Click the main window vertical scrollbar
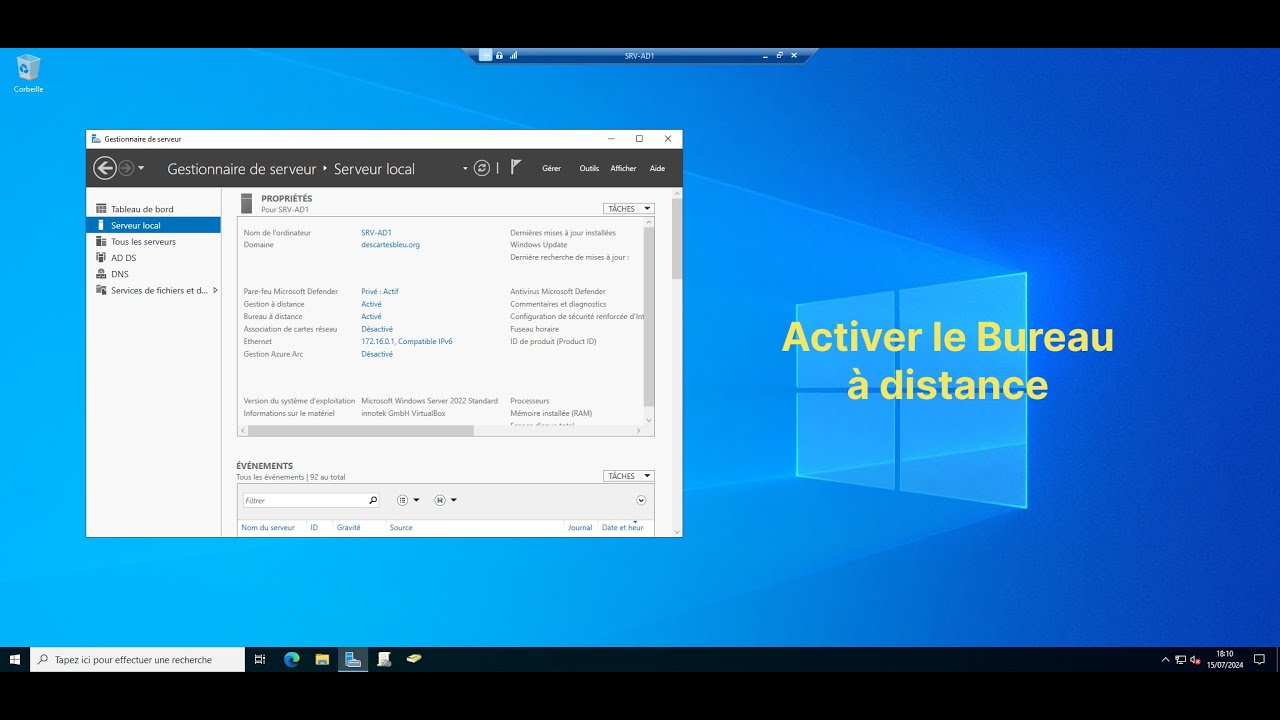The width and height of the screenshot is (1280, 720). point(677,239)
